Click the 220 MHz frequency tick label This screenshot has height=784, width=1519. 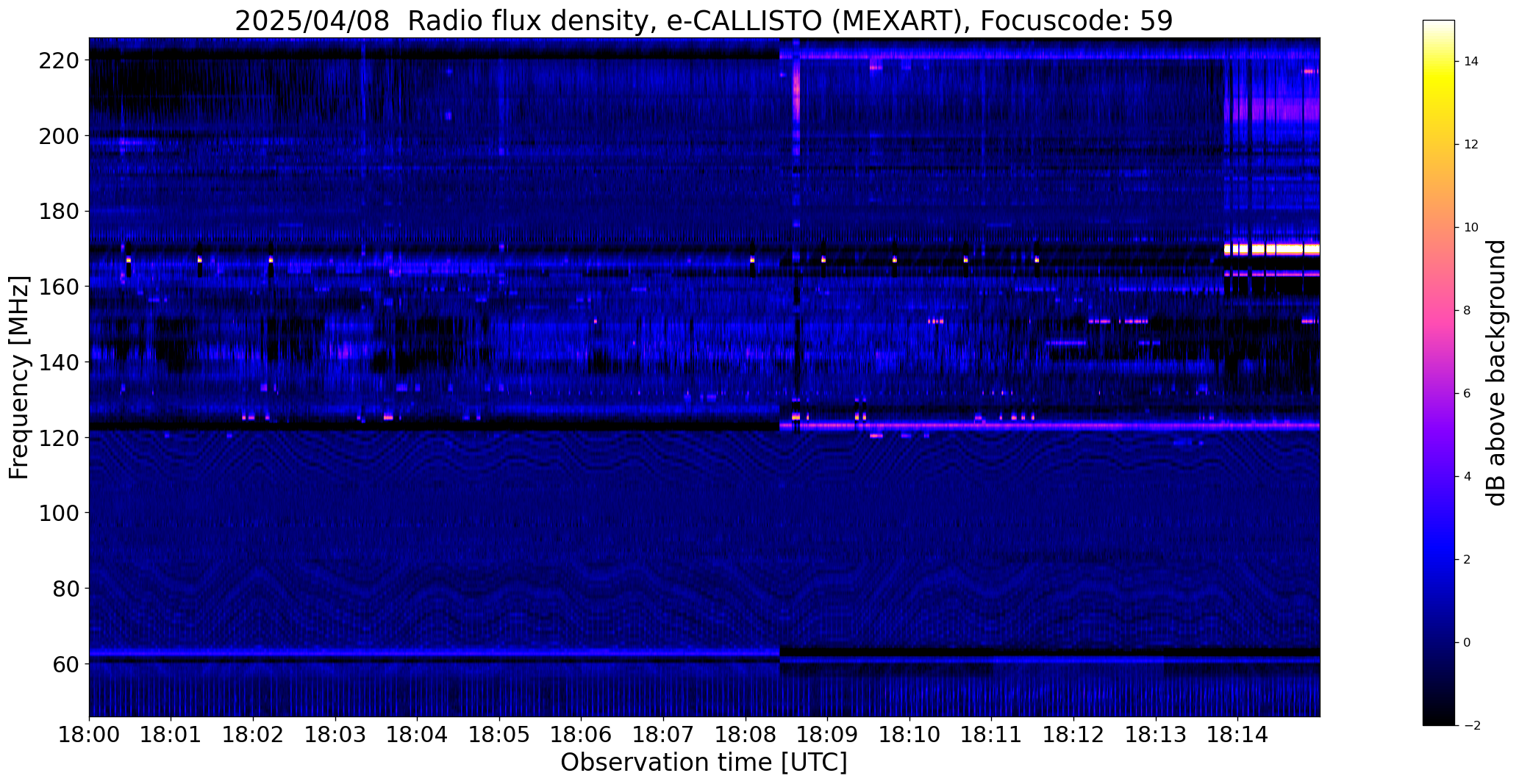[x=60, y=61]
